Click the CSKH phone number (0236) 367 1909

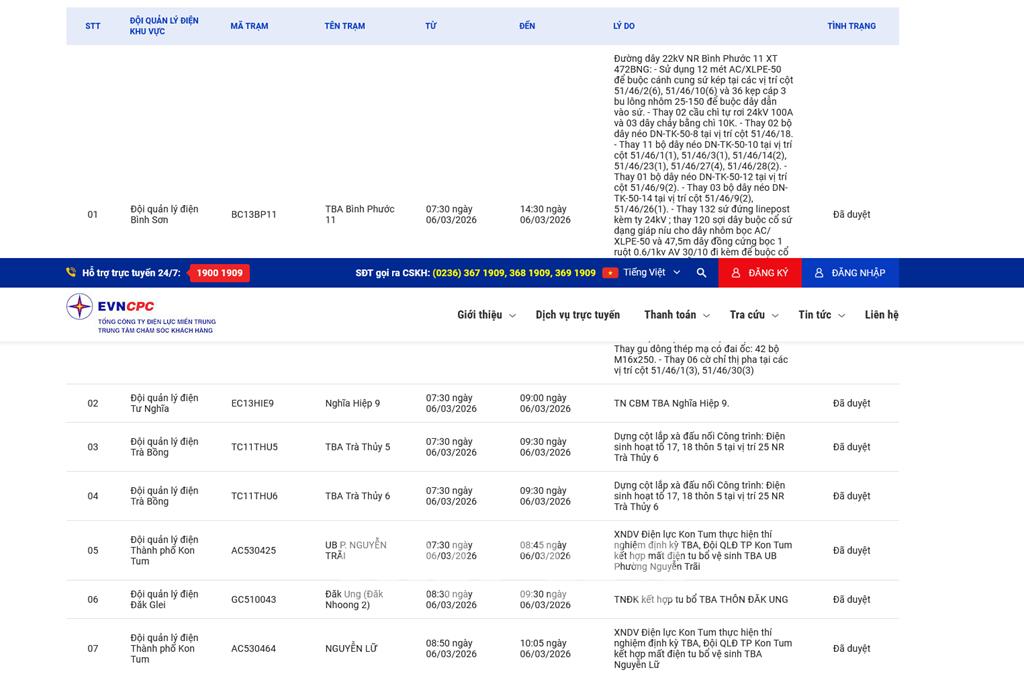(x=468, y=273)
